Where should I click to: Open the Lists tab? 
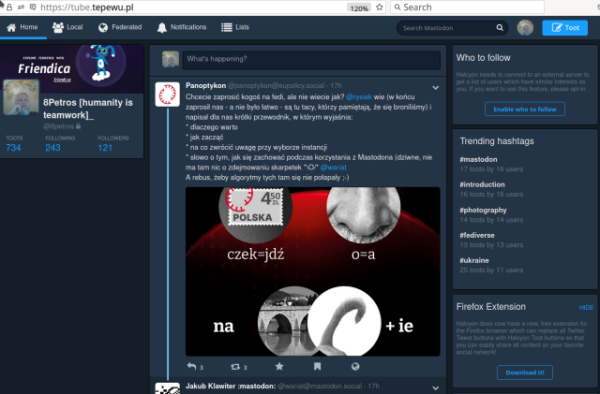235,28
